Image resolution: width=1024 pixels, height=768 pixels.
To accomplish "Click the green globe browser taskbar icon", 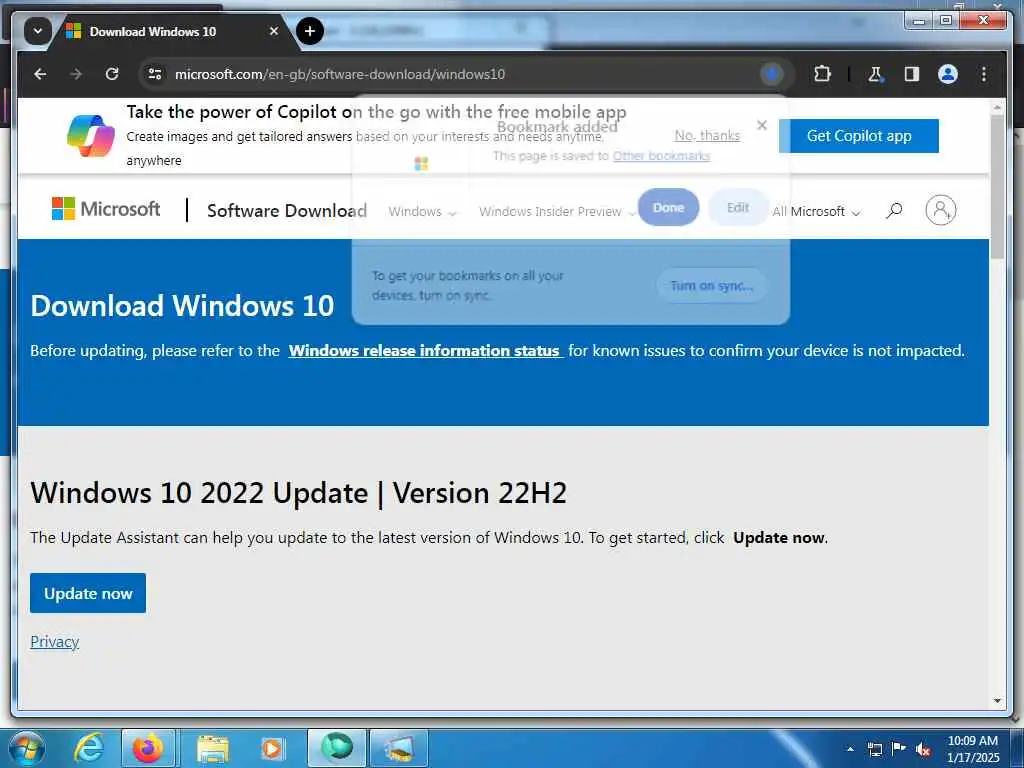I will coord(336,748).
